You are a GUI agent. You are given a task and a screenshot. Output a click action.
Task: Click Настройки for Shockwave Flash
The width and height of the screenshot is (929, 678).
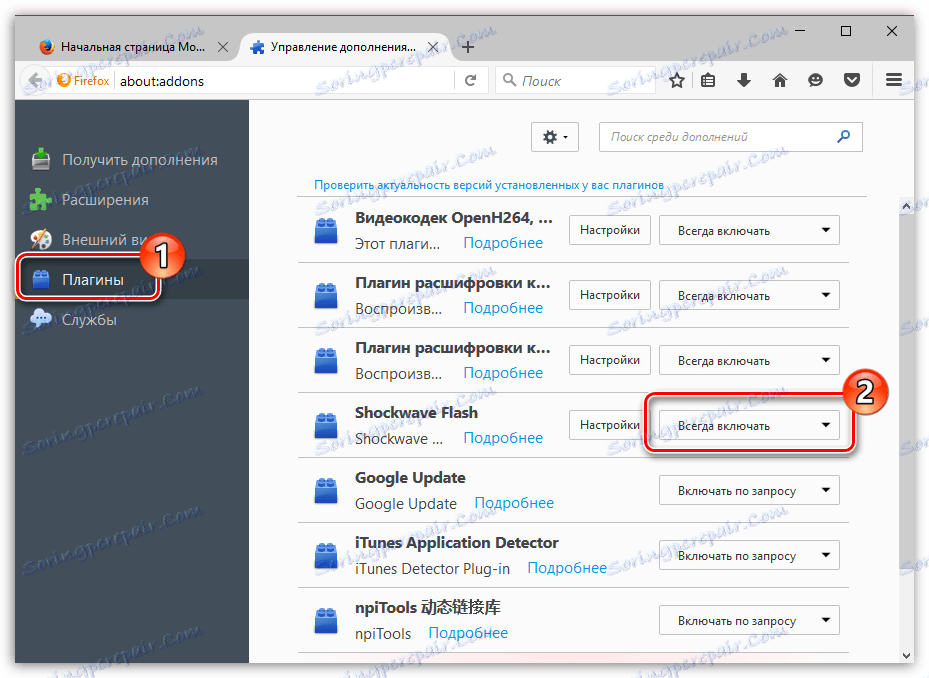coord(610,425)
